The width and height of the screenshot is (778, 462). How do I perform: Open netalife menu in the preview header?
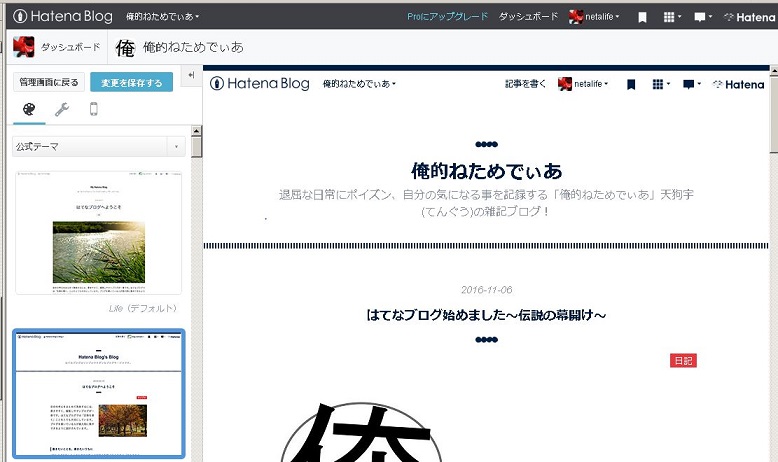click(583, 84)
